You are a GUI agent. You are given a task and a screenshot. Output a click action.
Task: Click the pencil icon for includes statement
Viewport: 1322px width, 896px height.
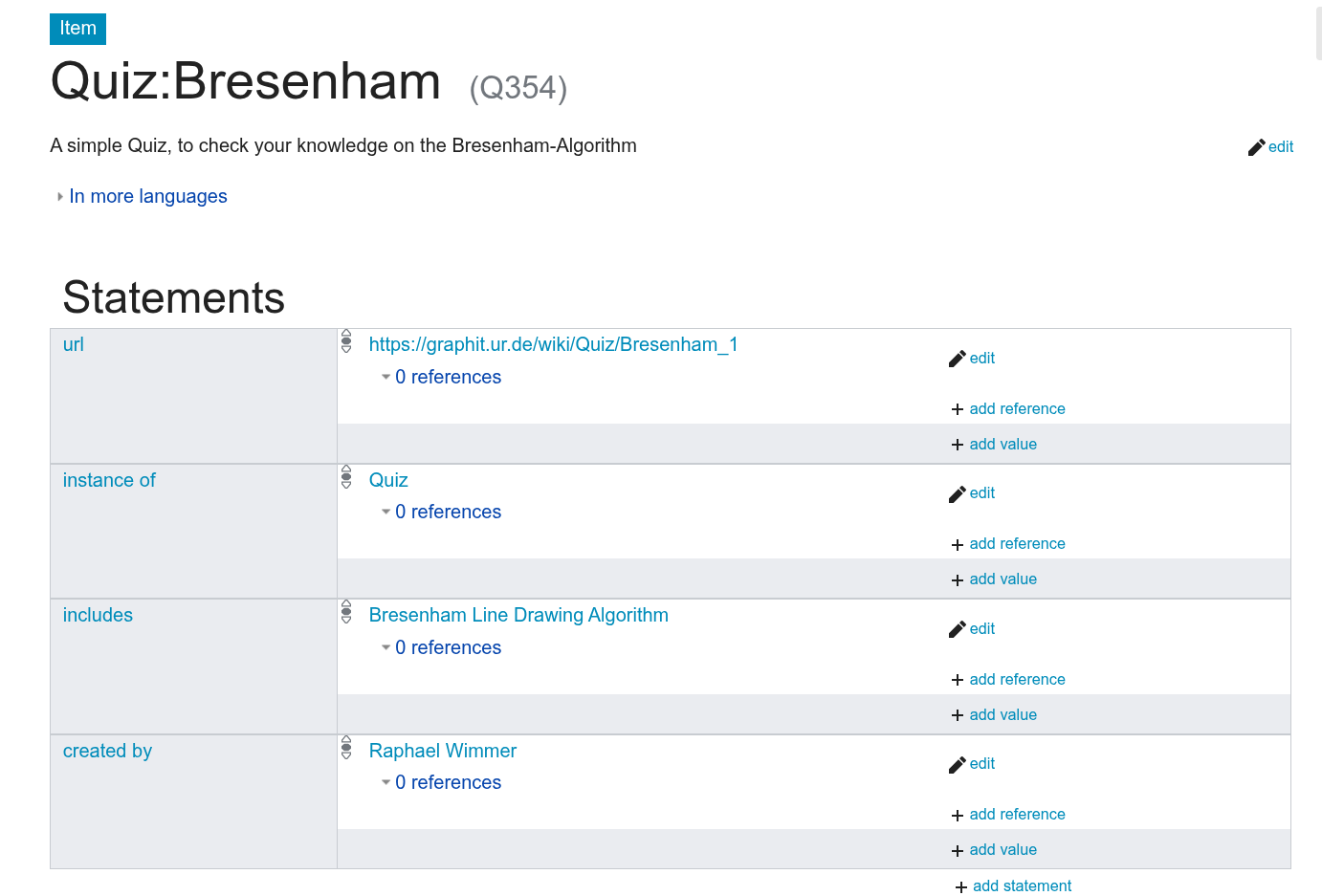(x=957, y=629)
